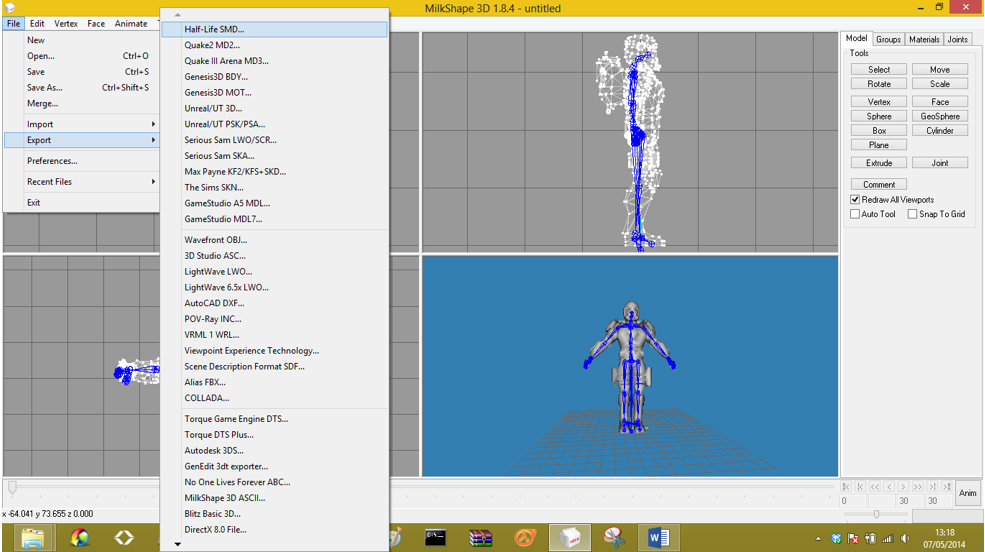This screenshot has height=552, width=985.
Task: Jump to last frame of the animation
Action: click(947, 487)
